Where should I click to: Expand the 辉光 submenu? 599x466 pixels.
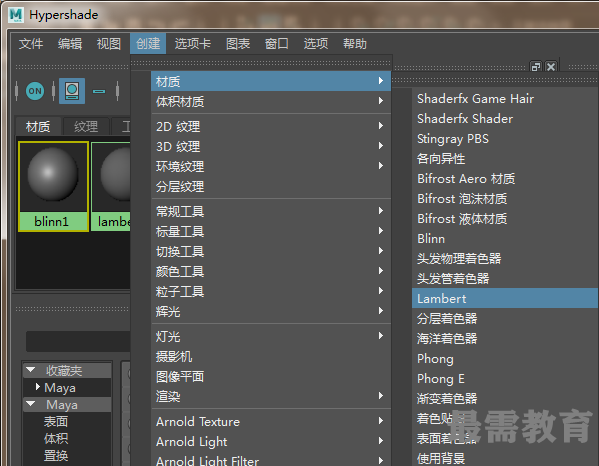(271, 311)
